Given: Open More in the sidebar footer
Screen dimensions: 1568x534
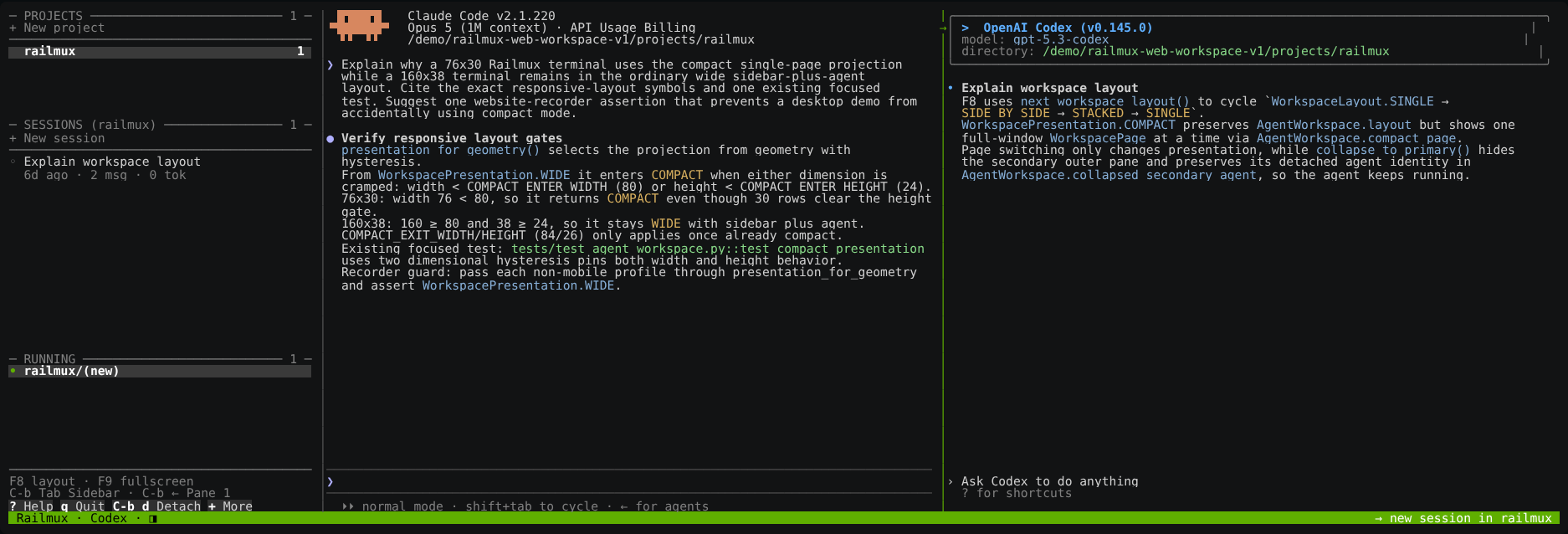Looking at the screenshot, I should coord(230,506).
